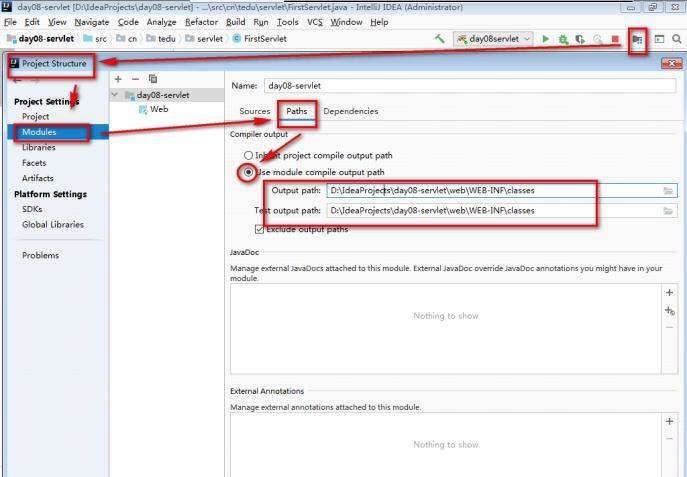The width and height of the screenshot is (687, 477).
Task: Click src breadcrumb in navigation bar
Action: [x=96, y=39]
